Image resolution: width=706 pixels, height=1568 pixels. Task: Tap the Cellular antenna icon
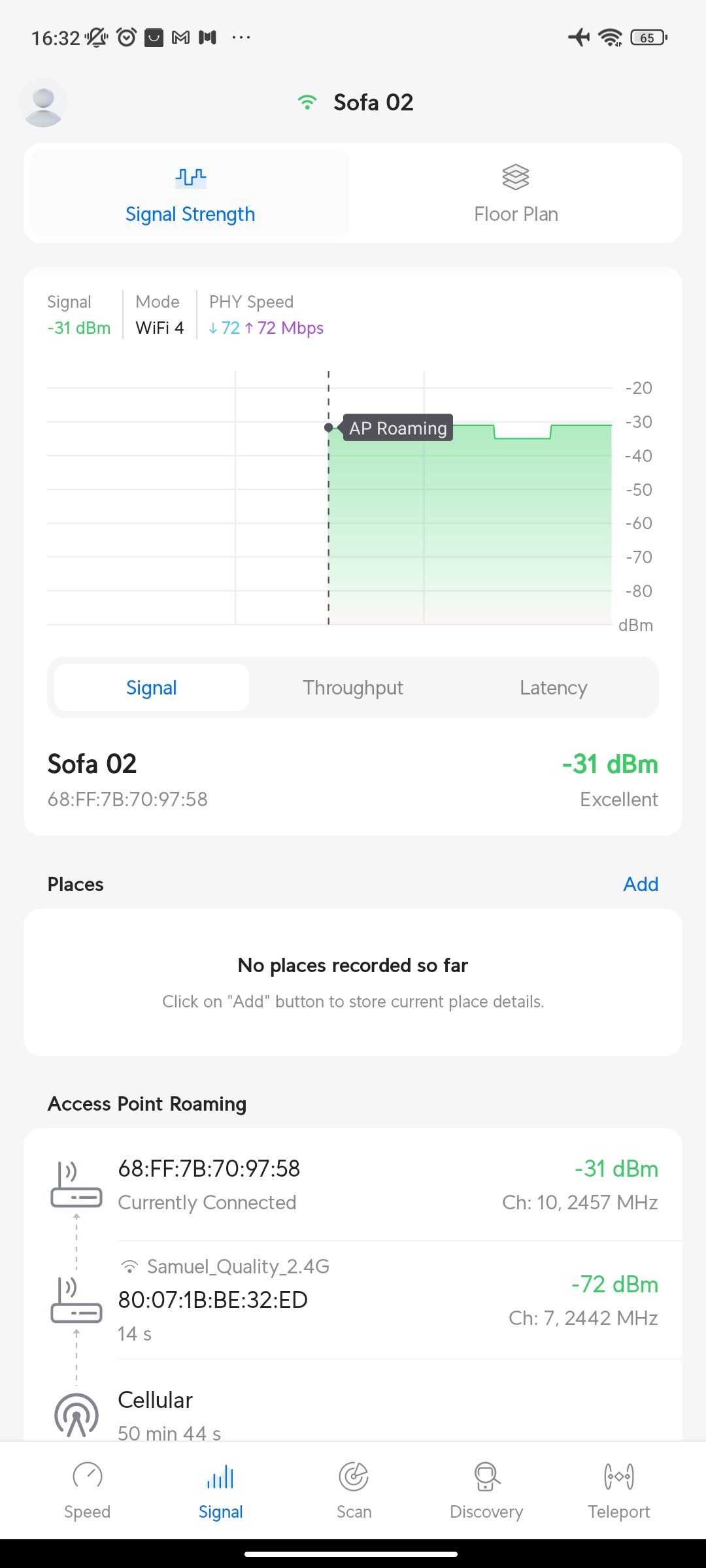[x=76, y=1415]
